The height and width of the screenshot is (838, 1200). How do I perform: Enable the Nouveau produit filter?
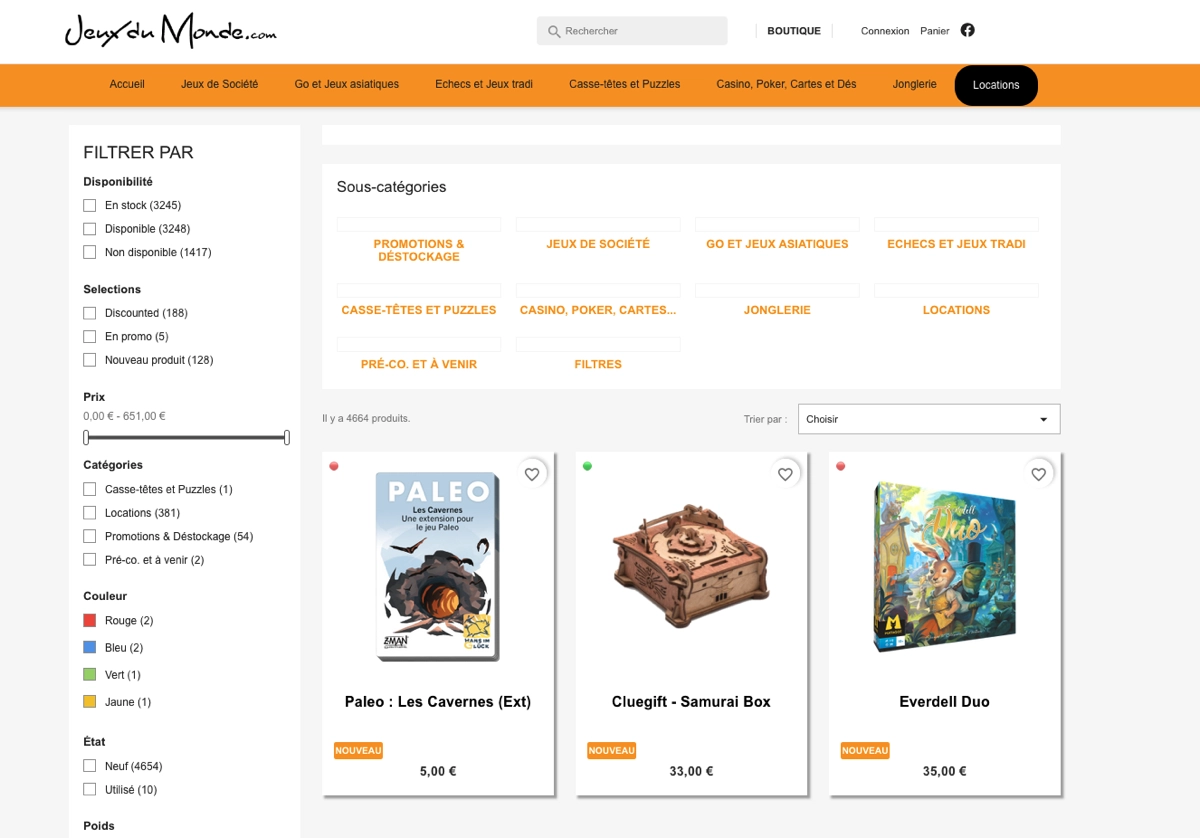click(x=90, y=360)
